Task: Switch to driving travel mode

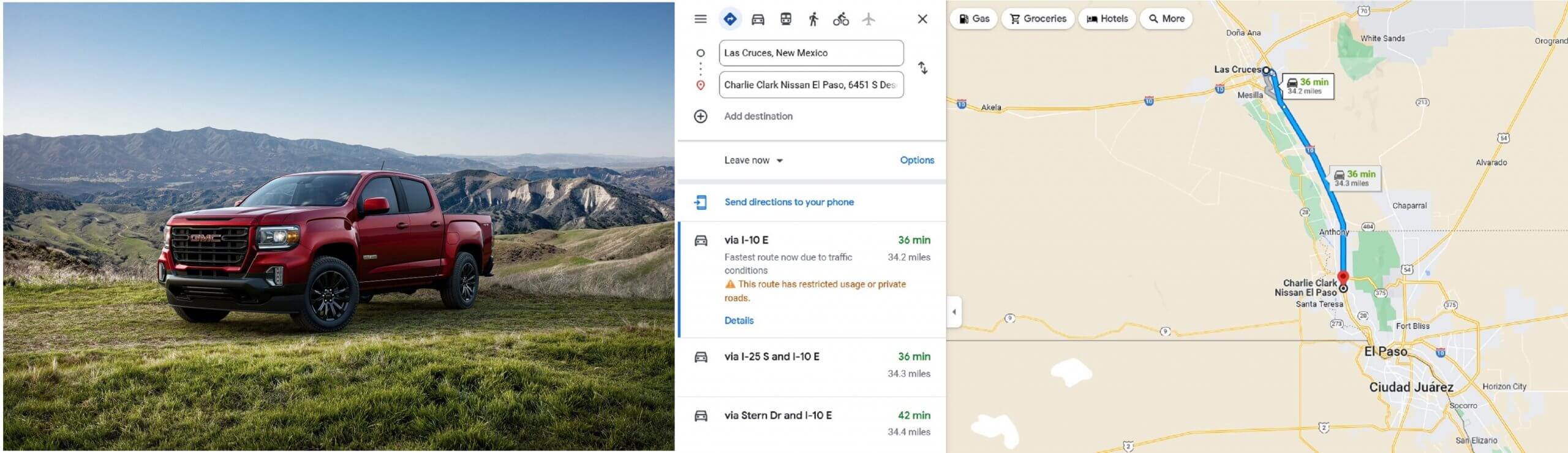Action: [x=758, y=19]
